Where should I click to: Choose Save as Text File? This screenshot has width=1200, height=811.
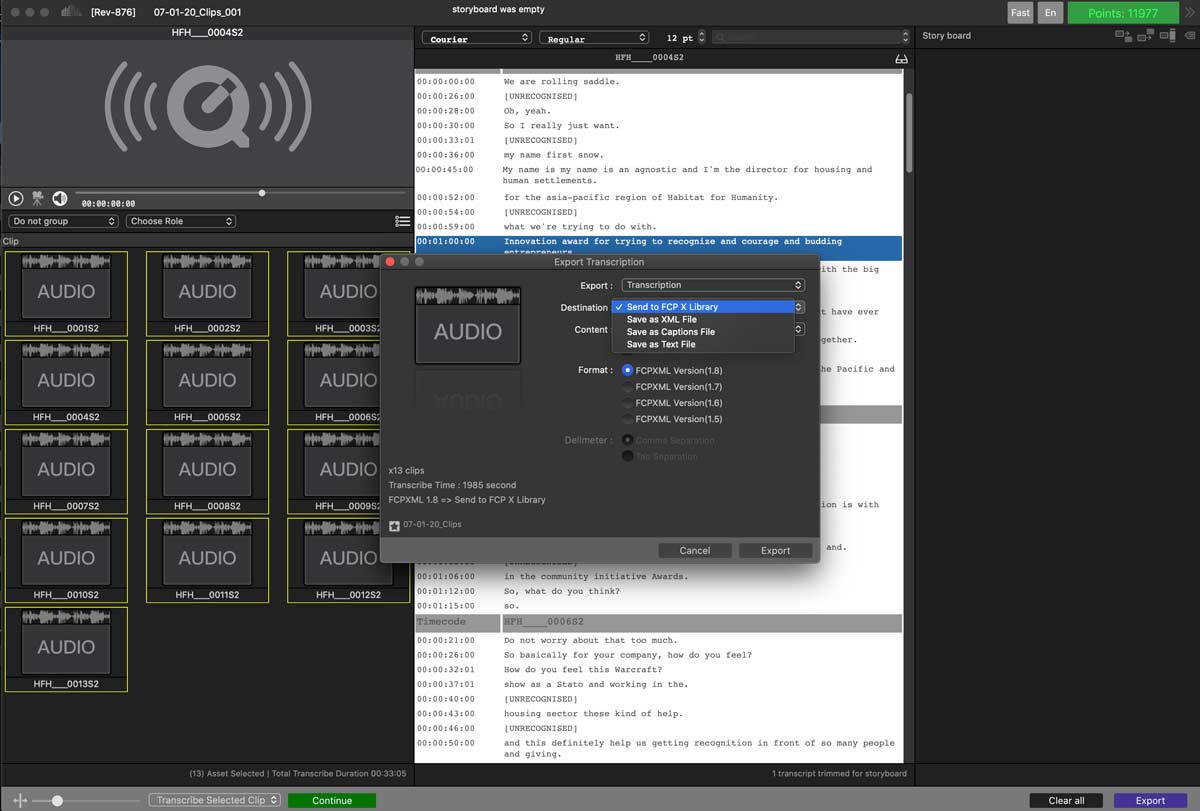(703, 344)
